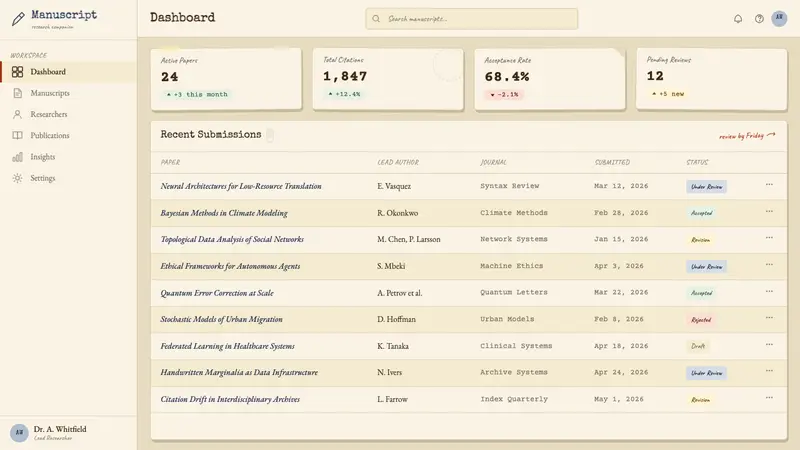Screen dimensions: 800x450
Task: Click the Dr. A. Whitfield avatar in sidebar
Action: point(19,433)
